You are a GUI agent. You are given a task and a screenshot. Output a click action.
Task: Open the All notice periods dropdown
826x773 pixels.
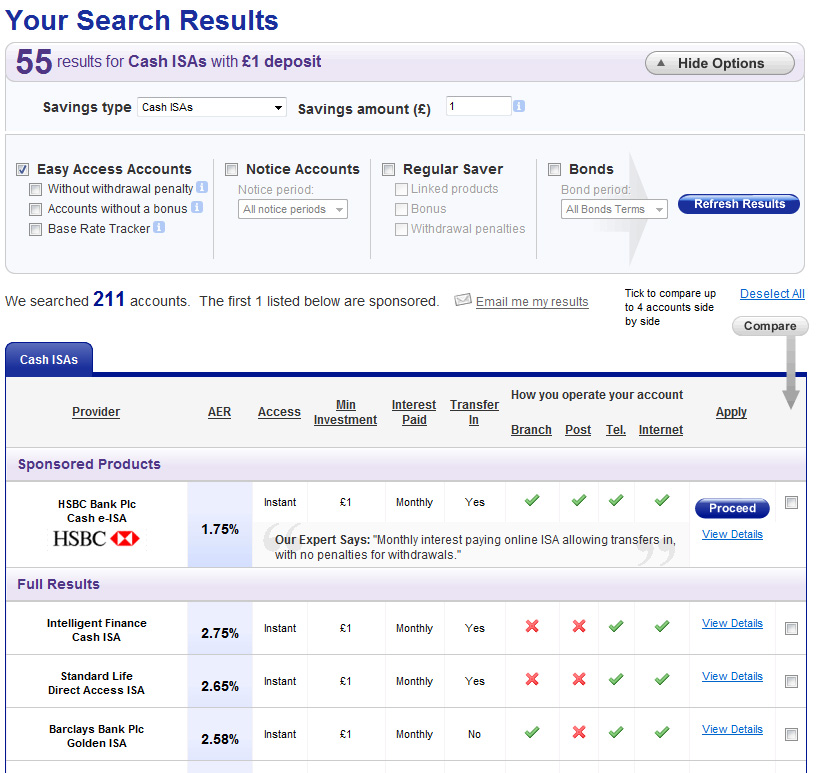pos(293,209)
